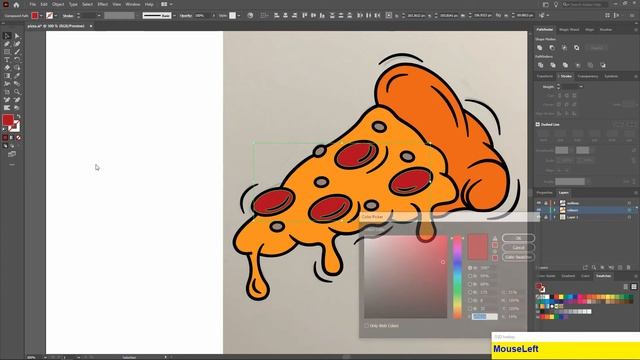Click the red fill color box in toolbar

(x=8, y=120)
